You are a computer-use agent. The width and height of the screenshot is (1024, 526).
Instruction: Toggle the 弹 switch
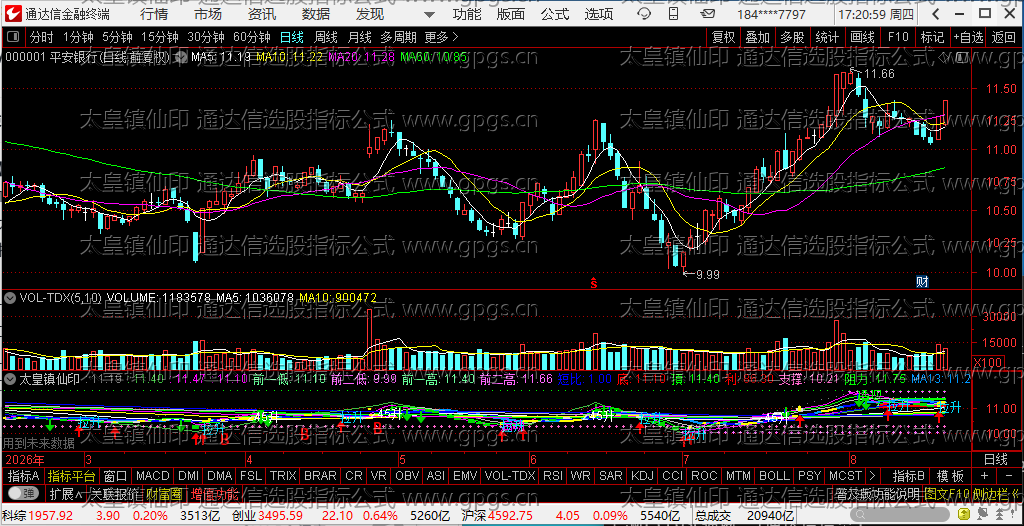click(x=22, y=493)
